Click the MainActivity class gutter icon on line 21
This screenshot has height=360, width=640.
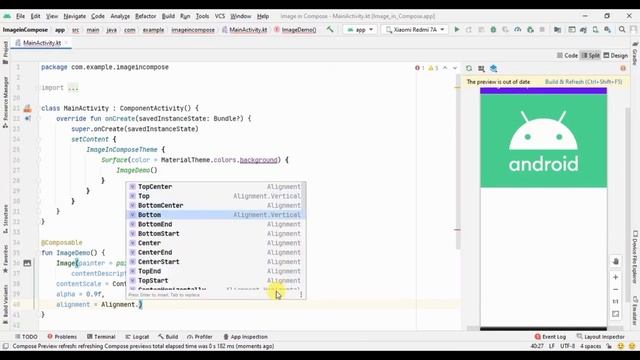click(x=27, y=108)
